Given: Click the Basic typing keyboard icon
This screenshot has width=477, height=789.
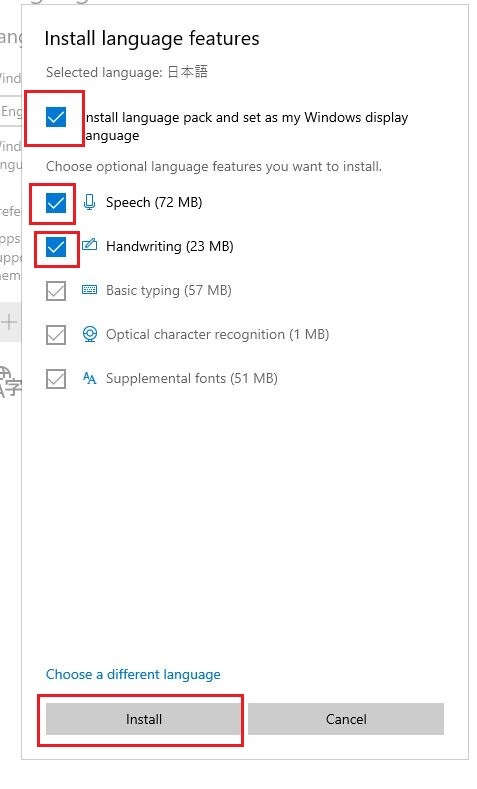Looking at the screenshot, I should pos(90,290).
